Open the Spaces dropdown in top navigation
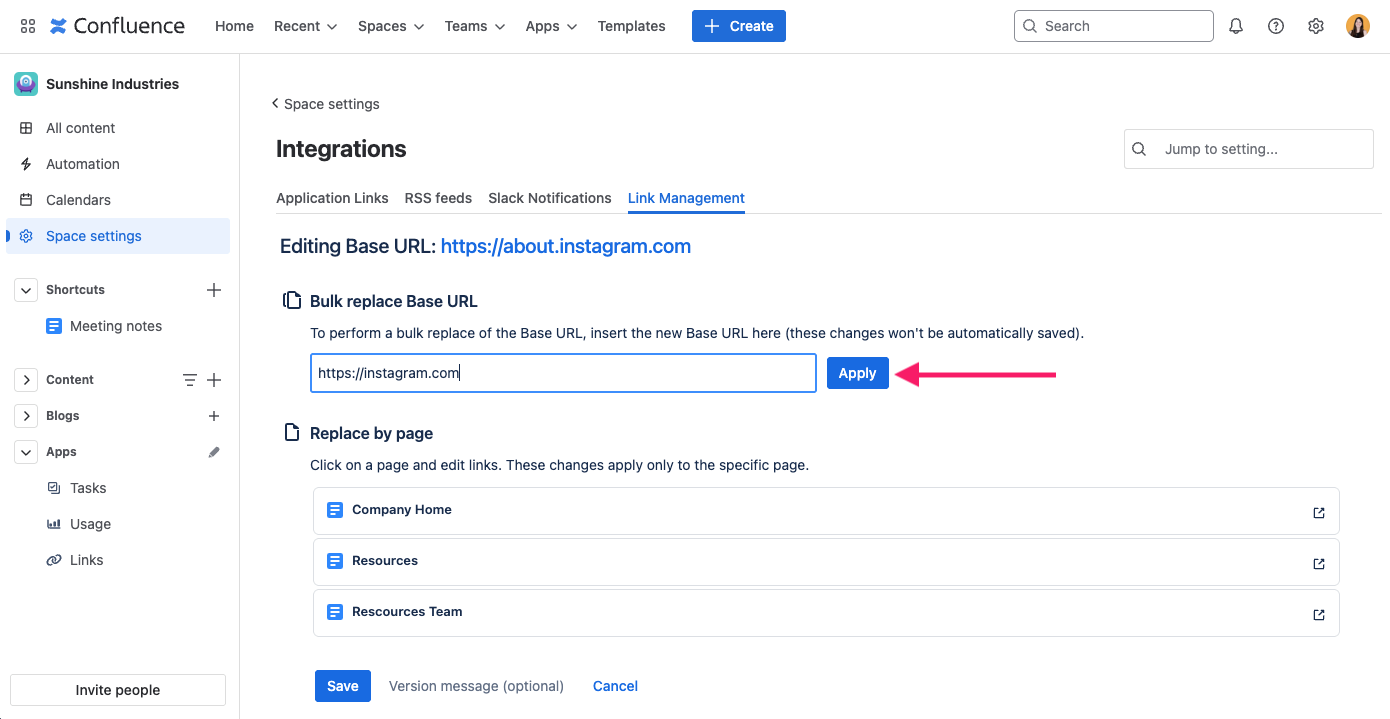The height and width of the screenshot is (719, 1390). (x=390, y=26)
